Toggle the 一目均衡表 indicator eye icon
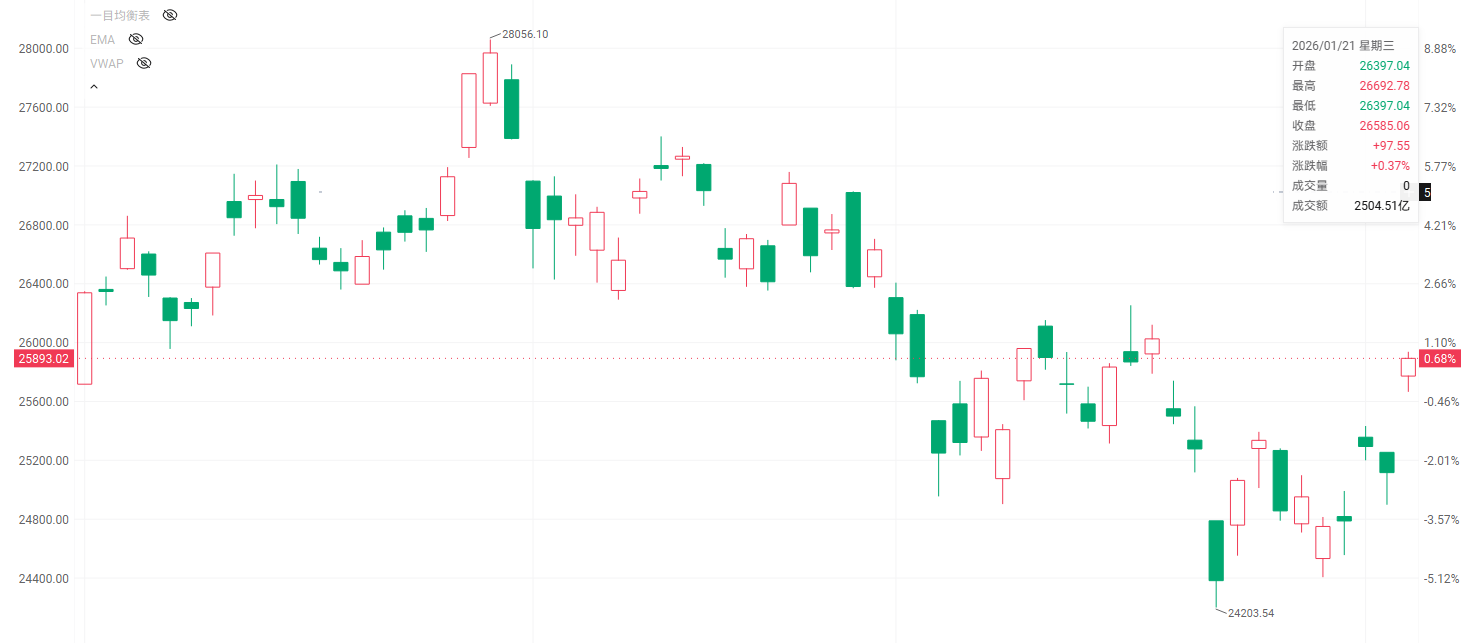This screenshot has height=643, width=1473. point(170,16)
